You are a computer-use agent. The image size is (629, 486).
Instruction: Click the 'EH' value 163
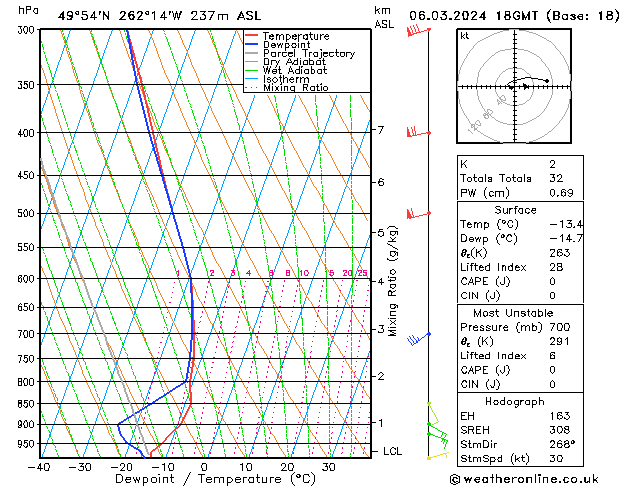pos(560,416)
